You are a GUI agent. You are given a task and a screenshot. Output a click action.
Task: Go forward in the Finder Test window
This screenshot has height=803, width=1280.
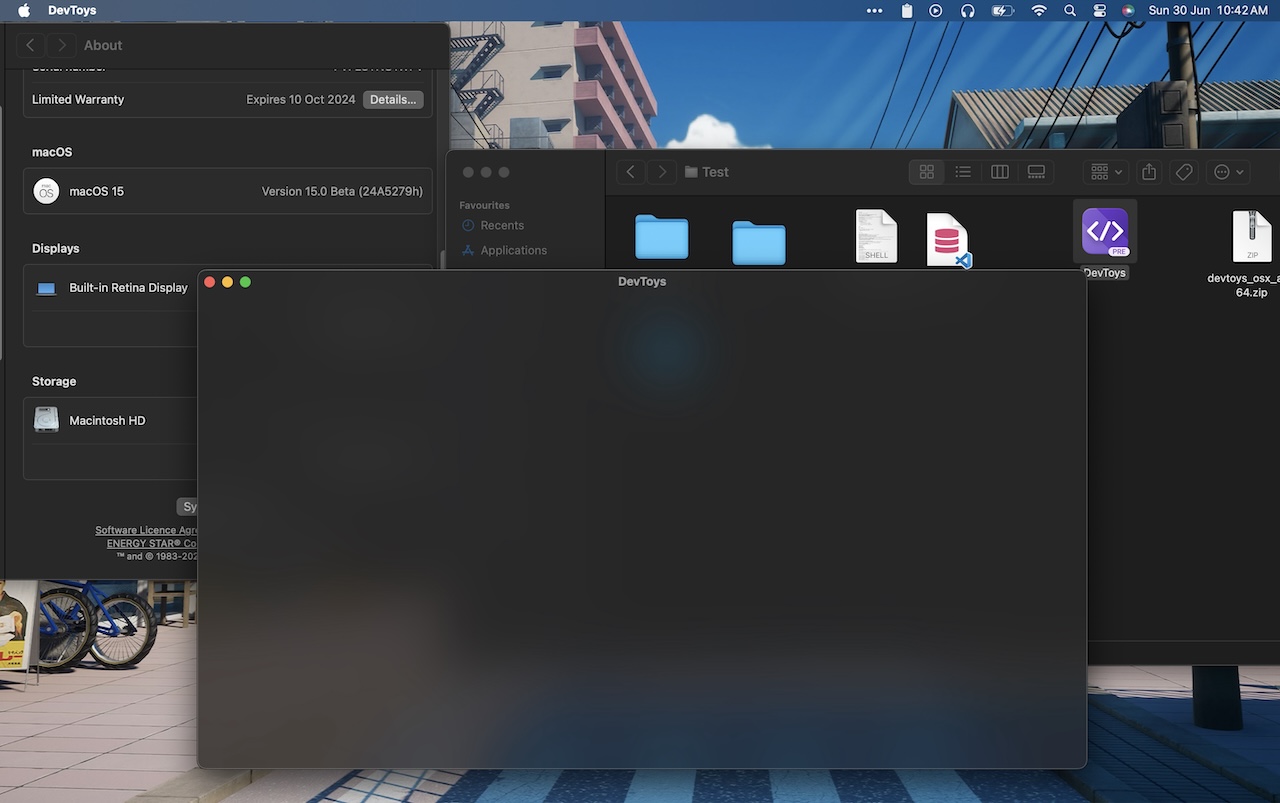pyautogui.click(x=661, y=172)
